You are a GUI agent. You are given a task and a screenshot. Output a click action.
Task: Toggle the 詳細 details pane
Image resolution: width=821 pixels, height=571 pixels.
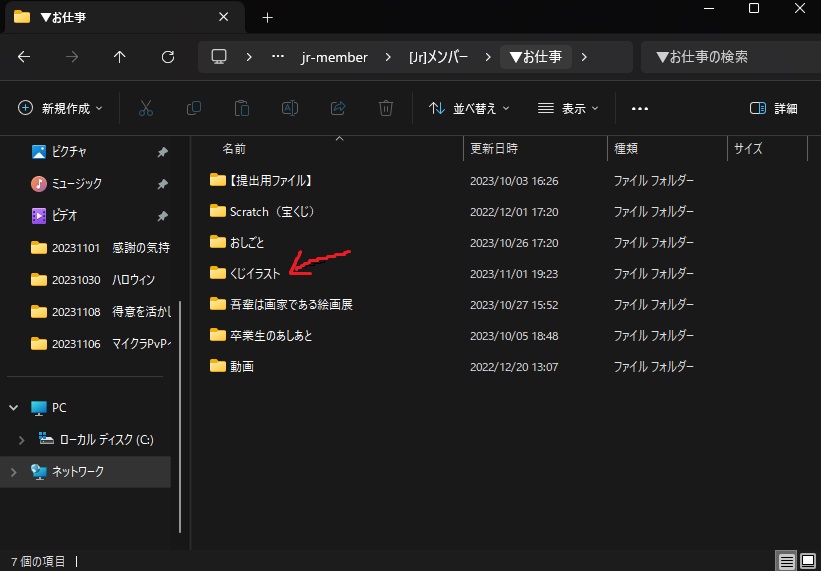point(774,108)
